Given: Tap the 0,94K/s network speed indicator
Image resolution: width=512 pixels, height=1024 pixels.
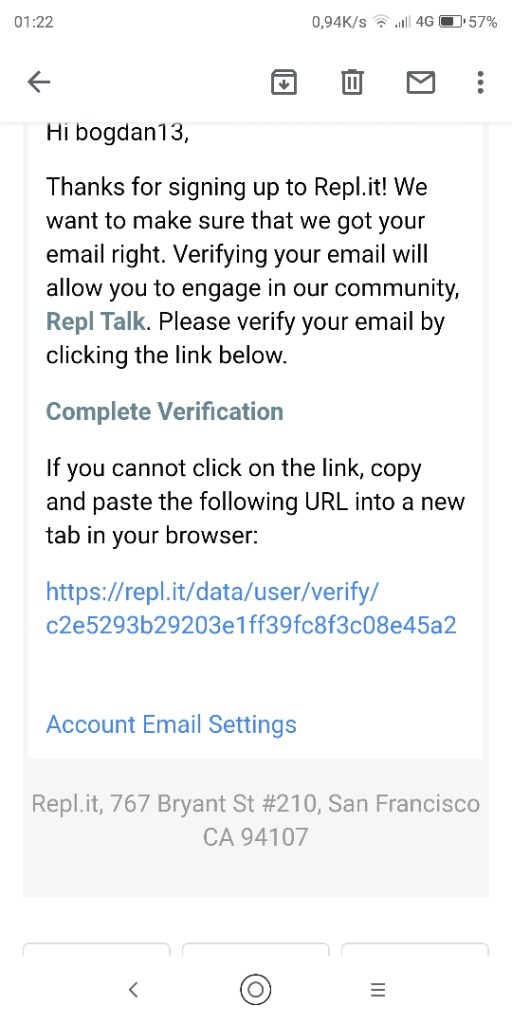Looking at the screenshot, I should pos(339,22).
